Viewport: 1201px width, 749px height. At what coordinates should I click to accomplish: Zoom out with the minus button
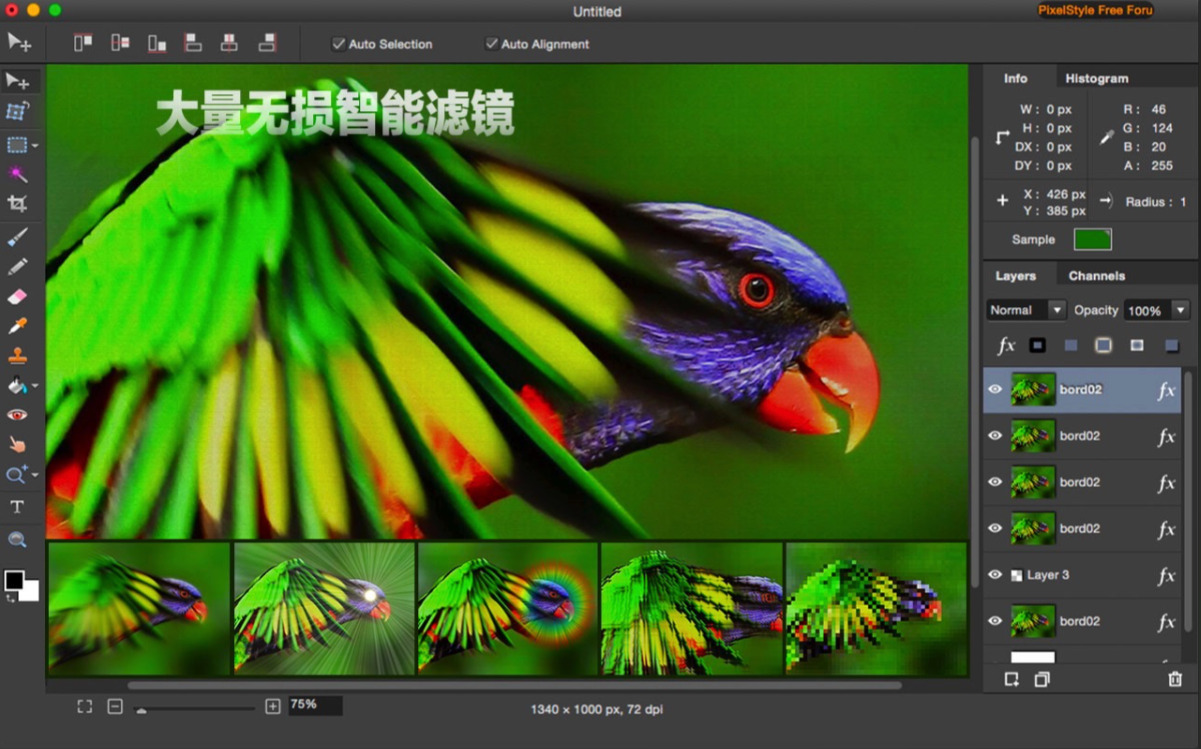pyautogui.click(x=115, y=706)
